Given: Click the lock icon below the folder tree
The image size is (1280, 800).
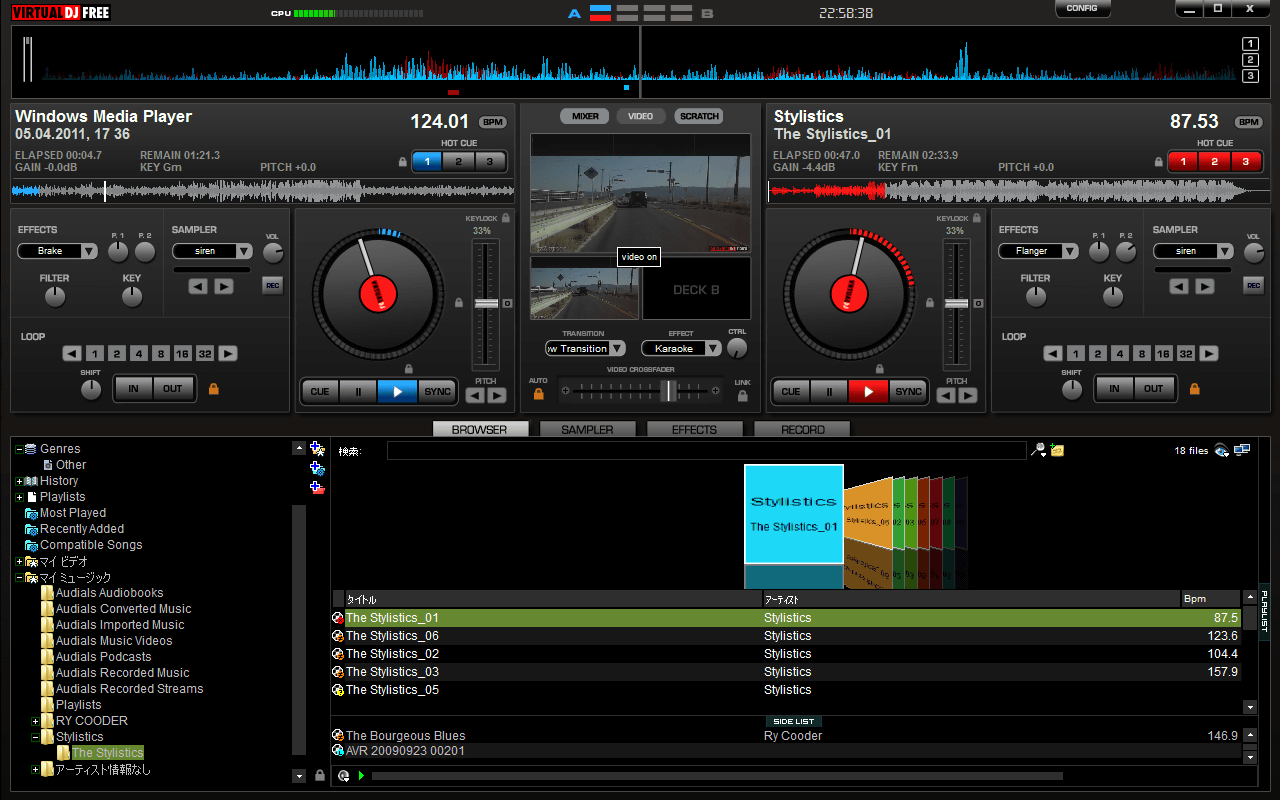Looking at the screenshot, I should click(x=320, y=775).
